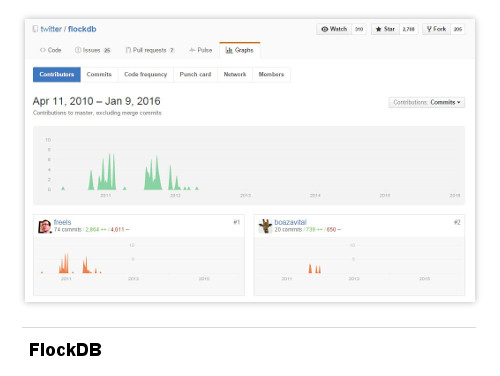500x376 pixels.
Task: Open the stargazers count 2,708
Action: (408, 29)
